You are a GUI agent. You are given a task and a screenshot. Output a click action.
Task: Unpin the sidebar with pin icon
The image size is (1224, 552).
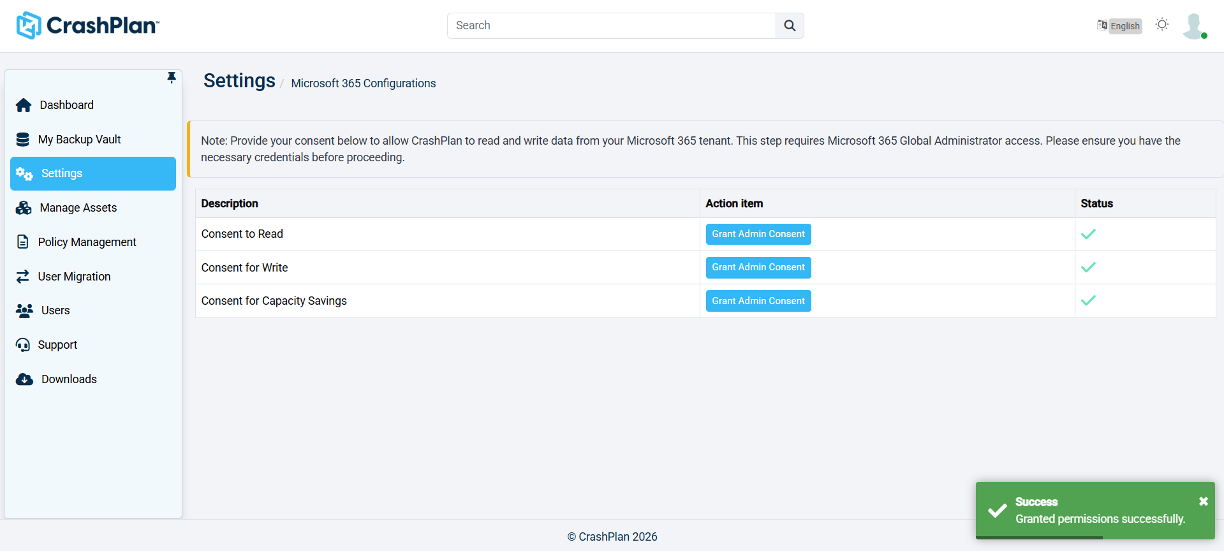171,78
